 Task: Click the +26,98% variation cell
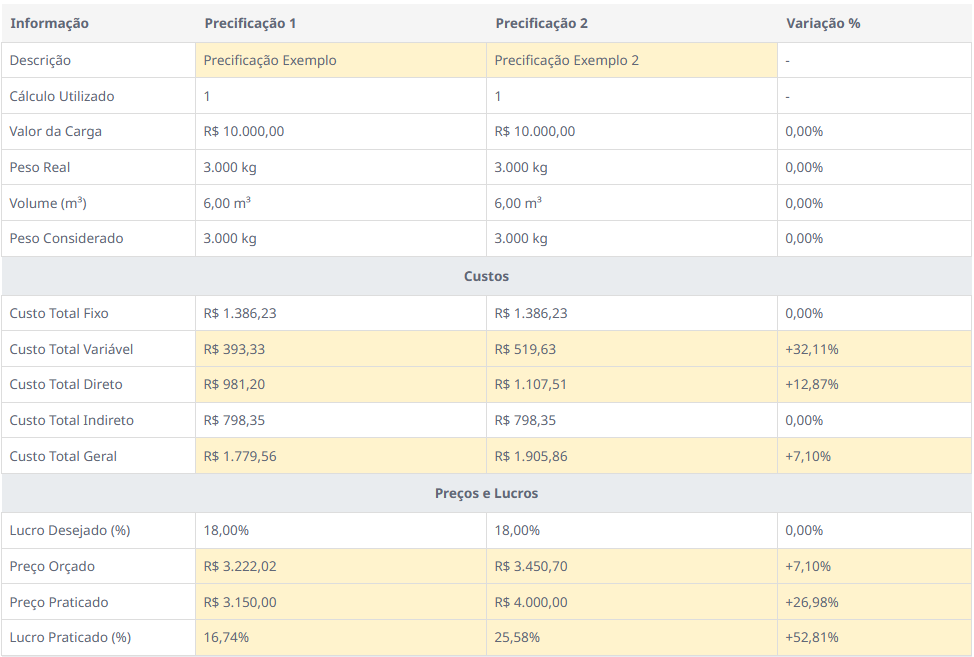point(874,602)
